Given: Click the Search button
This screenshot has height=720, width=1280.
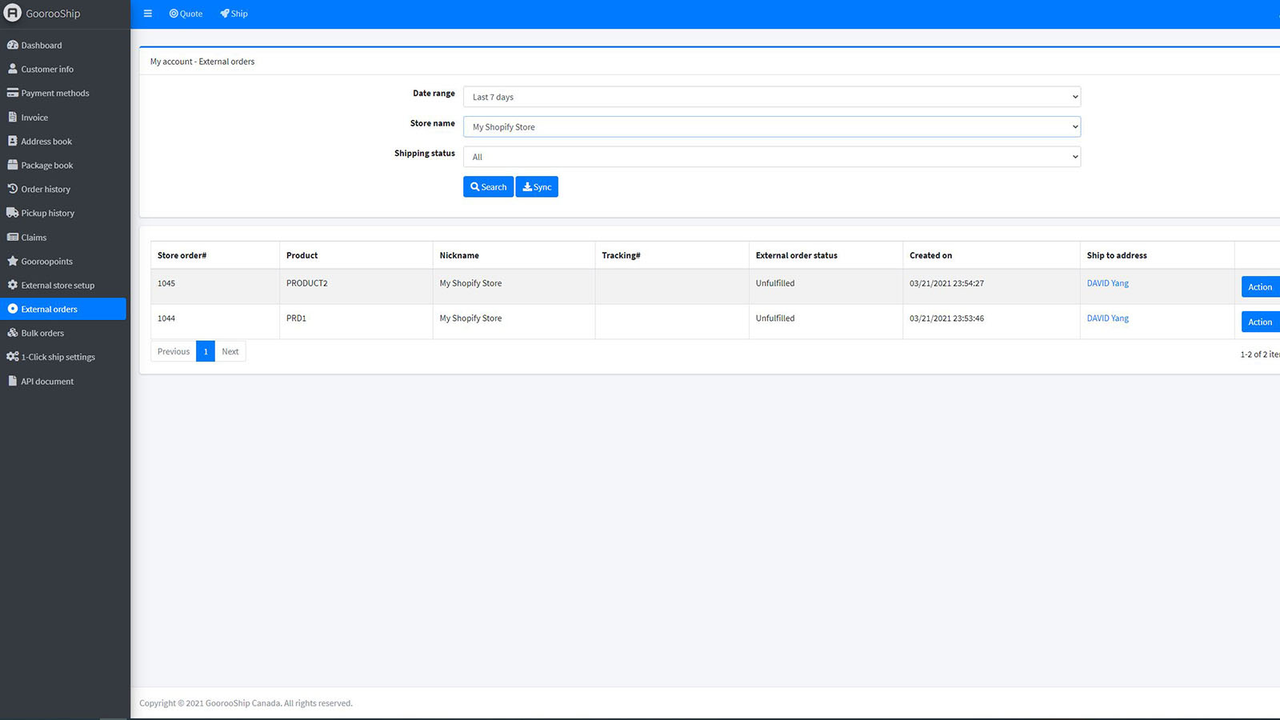Looking at the screenshot, I should pyautogui.click(x=487, y=186).
